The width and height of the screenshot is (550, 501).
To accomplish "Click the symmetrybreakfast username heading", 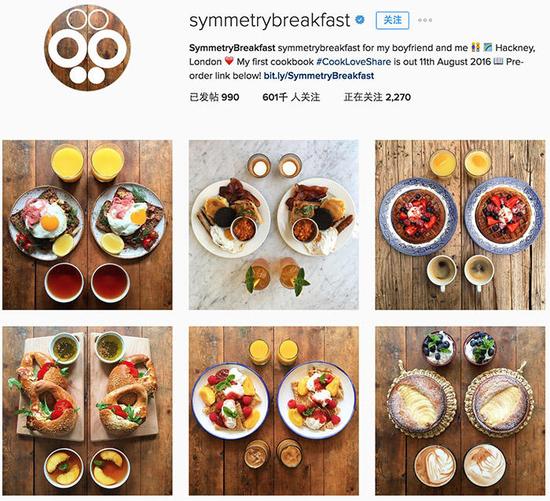I will (x=269, y=21).
